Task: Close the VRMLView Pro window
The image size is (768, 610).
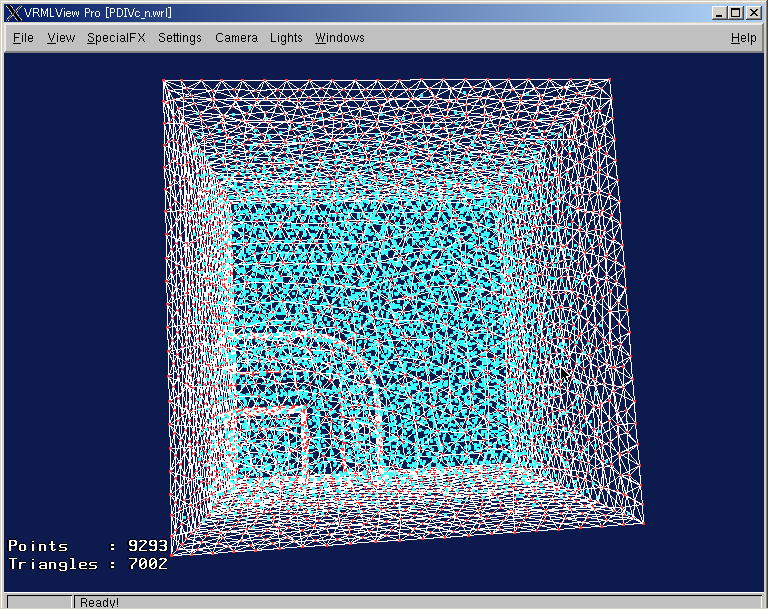Action: [754, 13]
